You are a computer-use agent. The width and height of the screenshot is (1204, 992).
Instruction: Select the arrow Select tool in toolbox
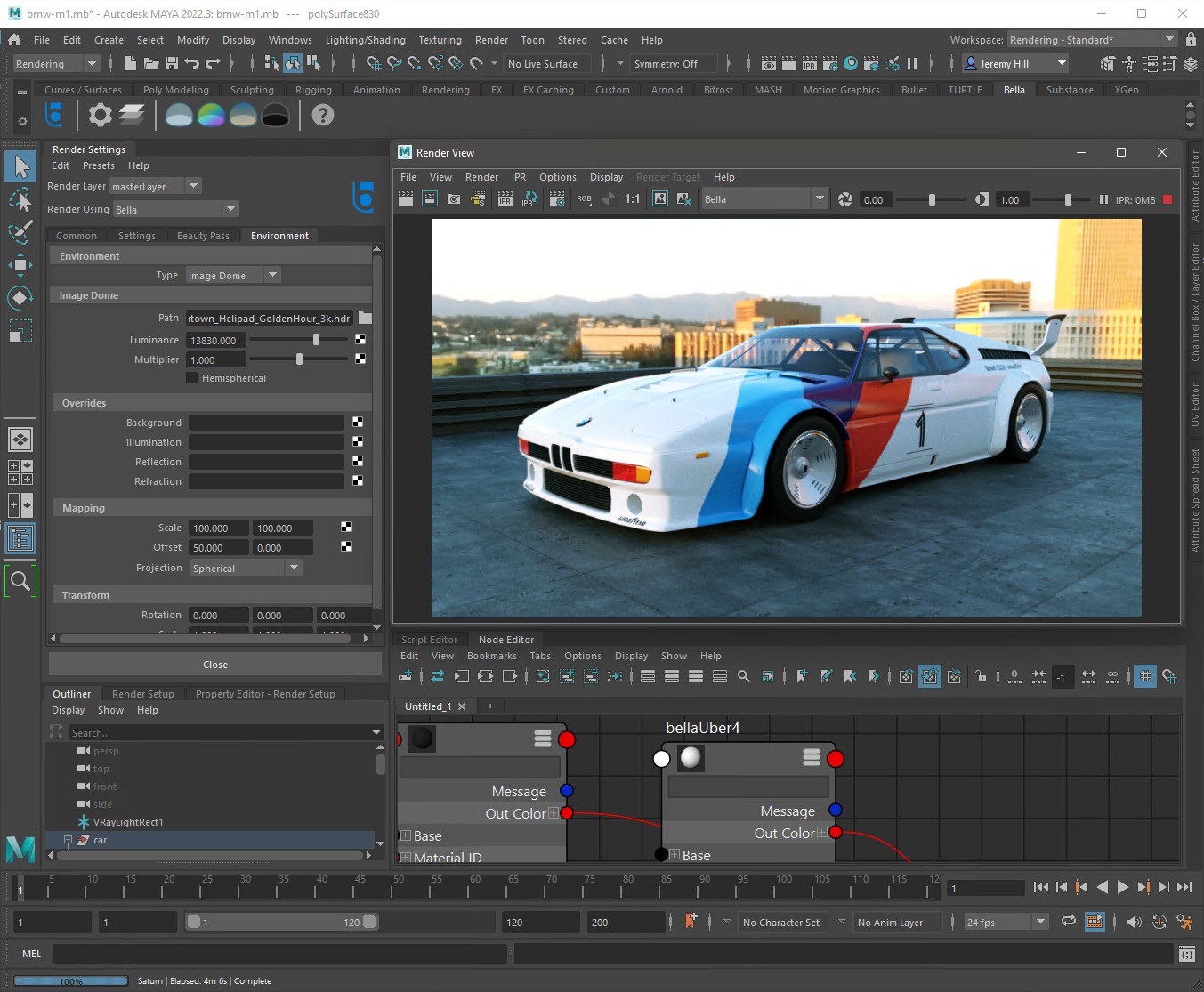point(20,166)
